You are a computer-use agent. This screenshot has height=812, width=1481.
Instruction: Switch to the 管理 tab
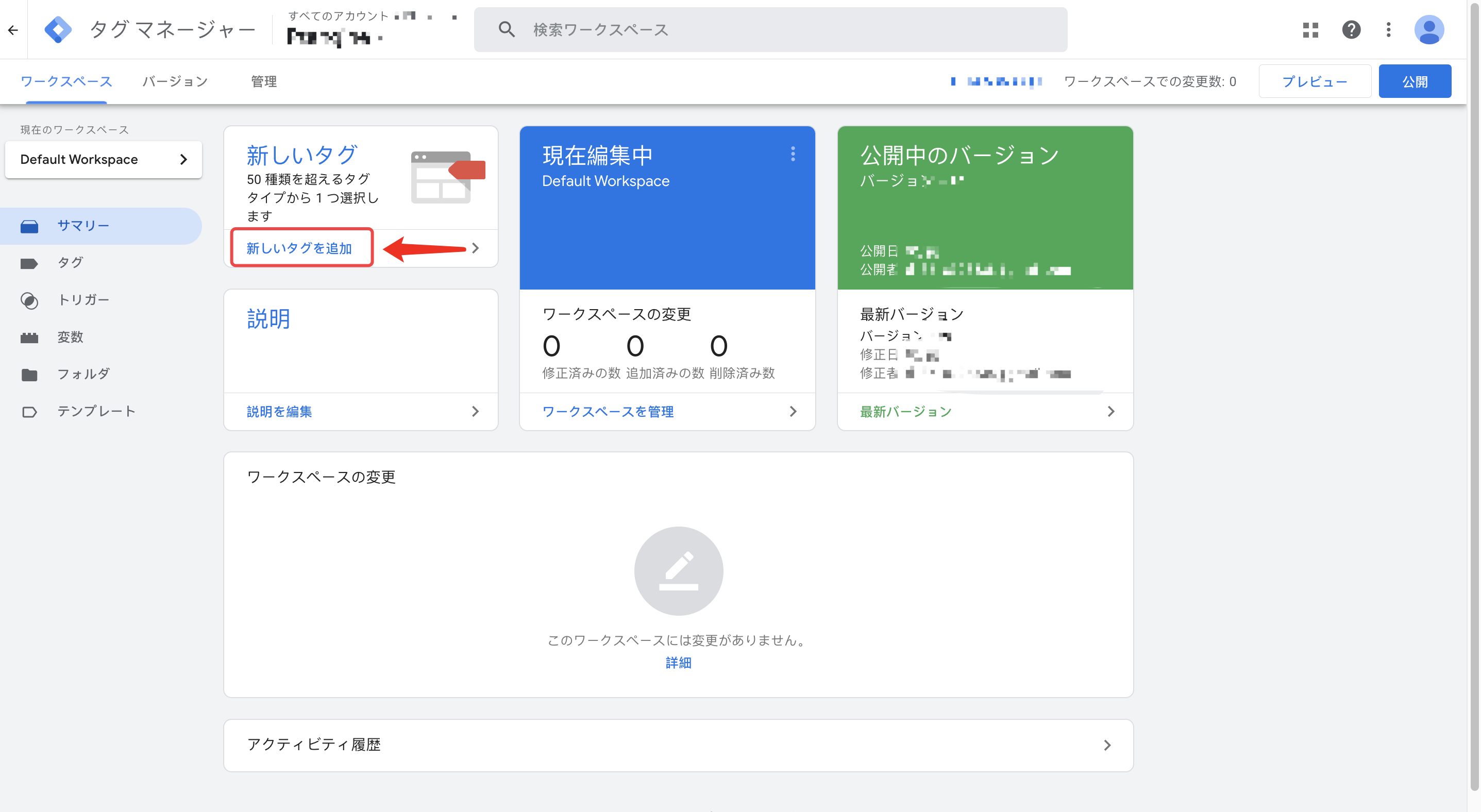click(x=264, y=81)
